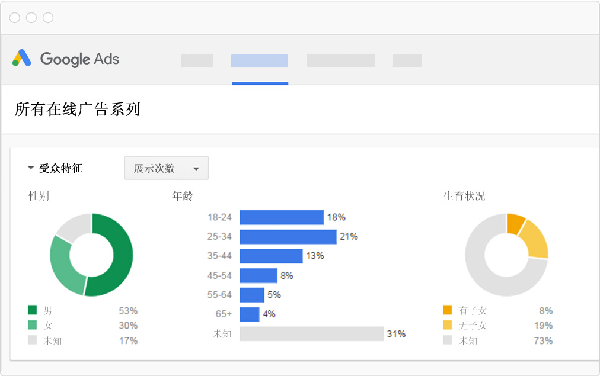Viewport: 600px width, 376px height.
Task: Collapse the 受众特征 section triangle
Action: [31, 168]
